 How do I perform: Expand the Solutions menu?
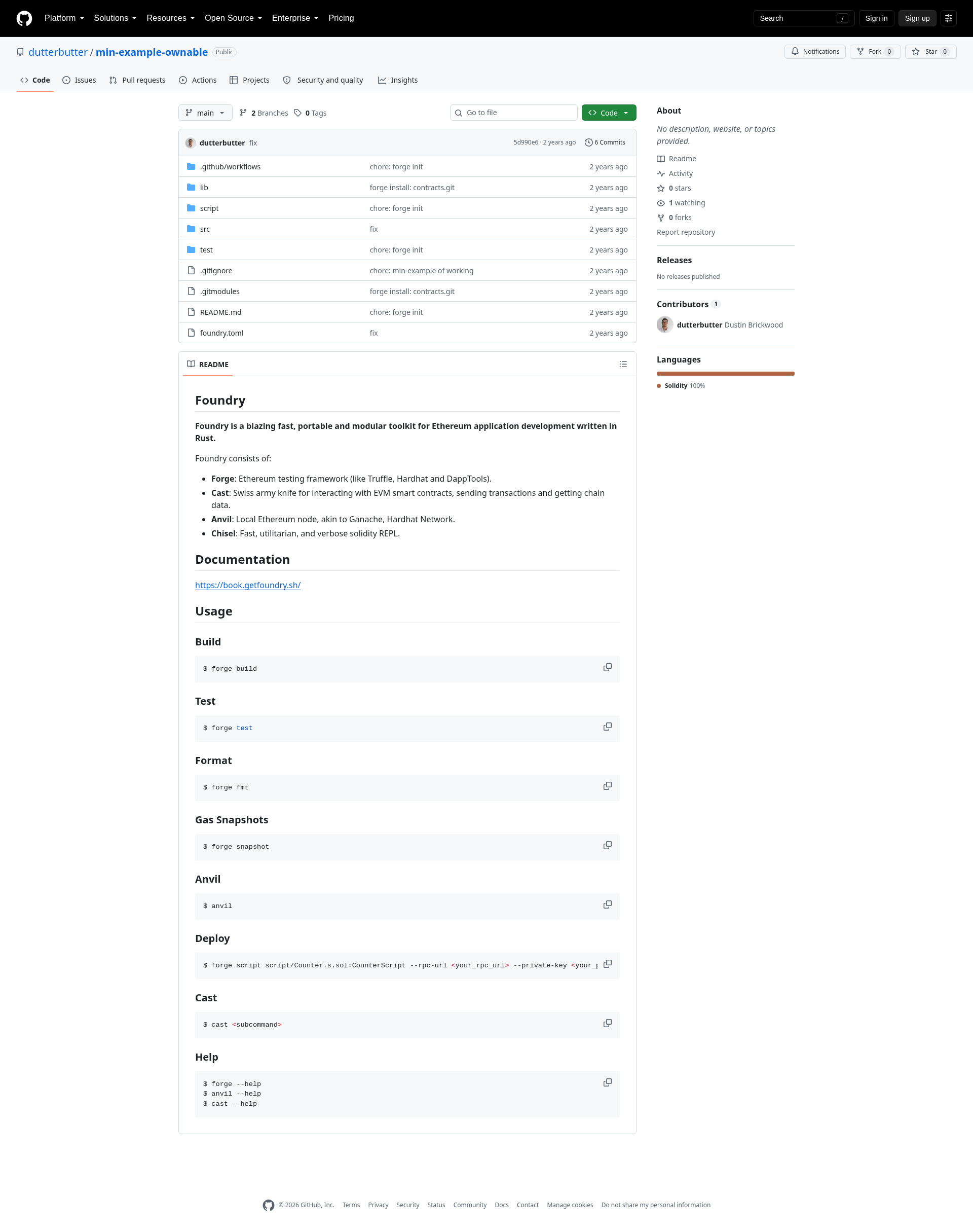(x=115, y=18)
